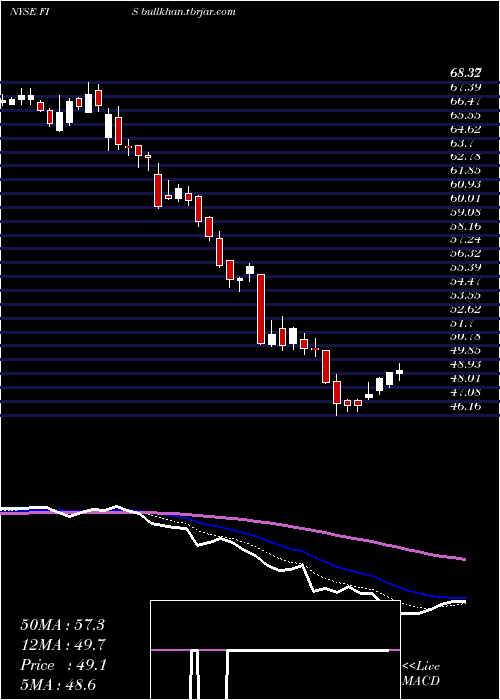Click the 64.62 price axis value
The height and width of the screenshot is (700, 500).
[465, 129]
